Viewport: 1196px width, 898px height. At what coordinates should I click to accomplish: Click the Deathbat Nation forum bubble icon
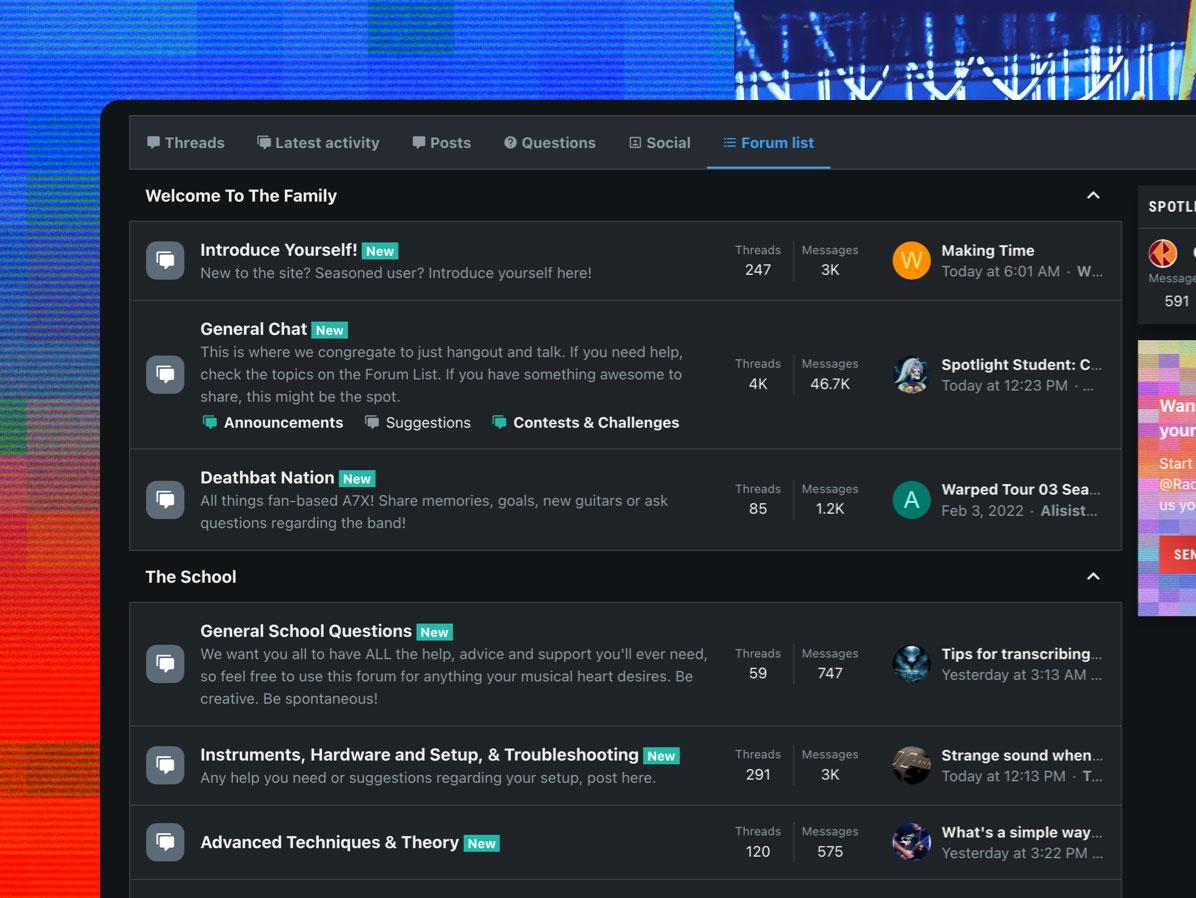[165, 499]
